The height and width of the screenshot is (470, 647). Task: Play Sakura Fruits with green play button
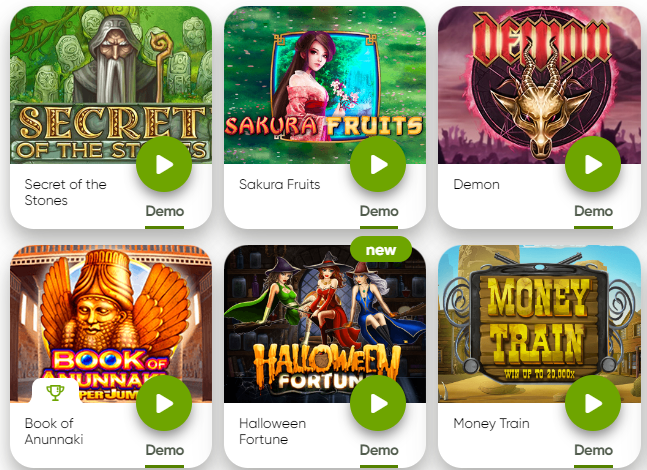(x=378, y=164)
